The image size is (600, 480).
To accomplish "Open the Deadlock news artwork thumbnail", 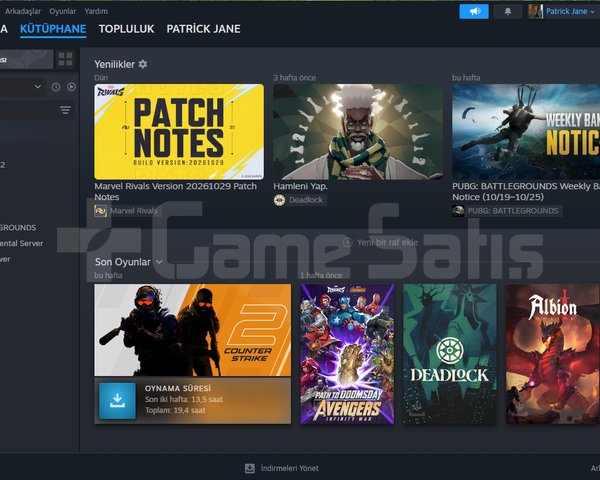I will pyautogui.click(x=358, y=132).
